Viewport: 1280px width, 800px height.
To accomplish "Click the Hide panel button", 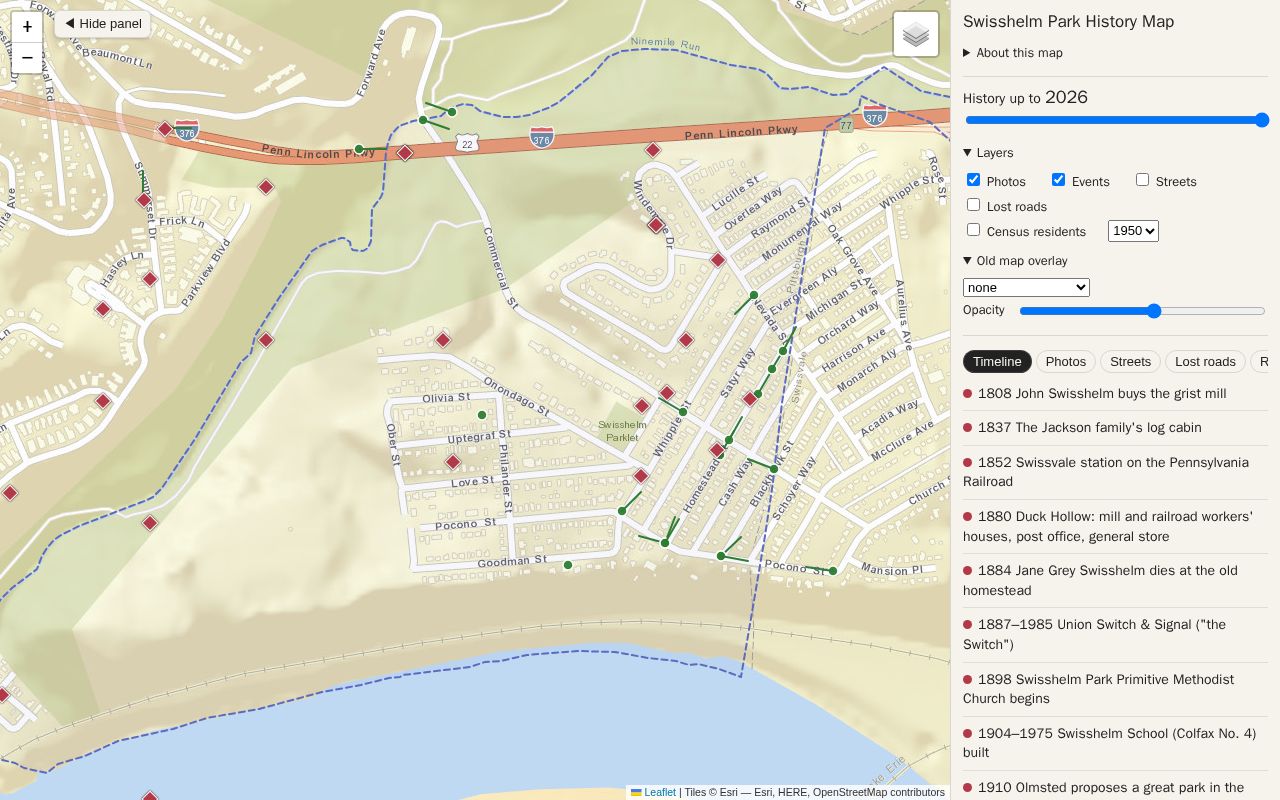I will point(103,24).
